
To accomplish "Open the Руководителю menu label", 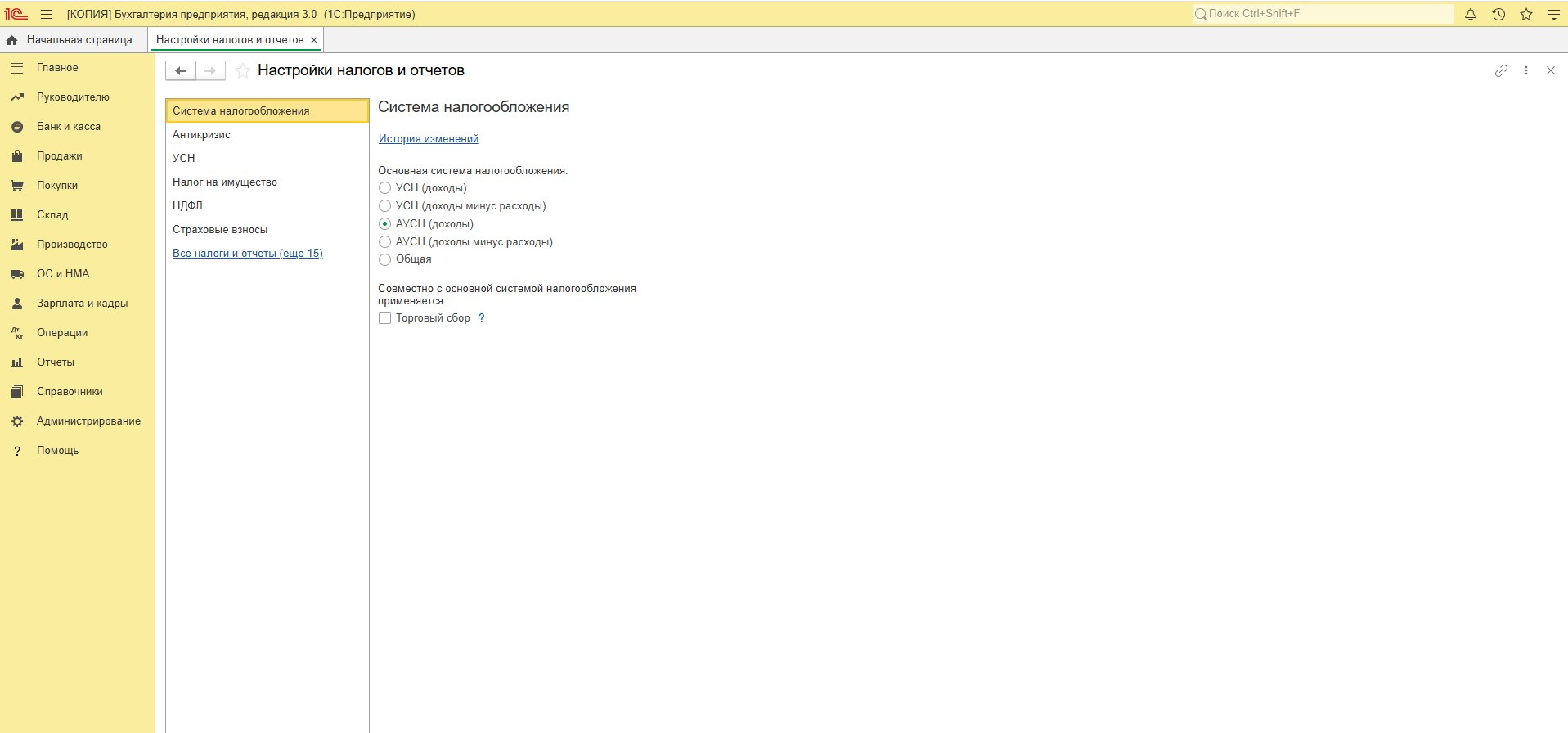I will (73, 97).
